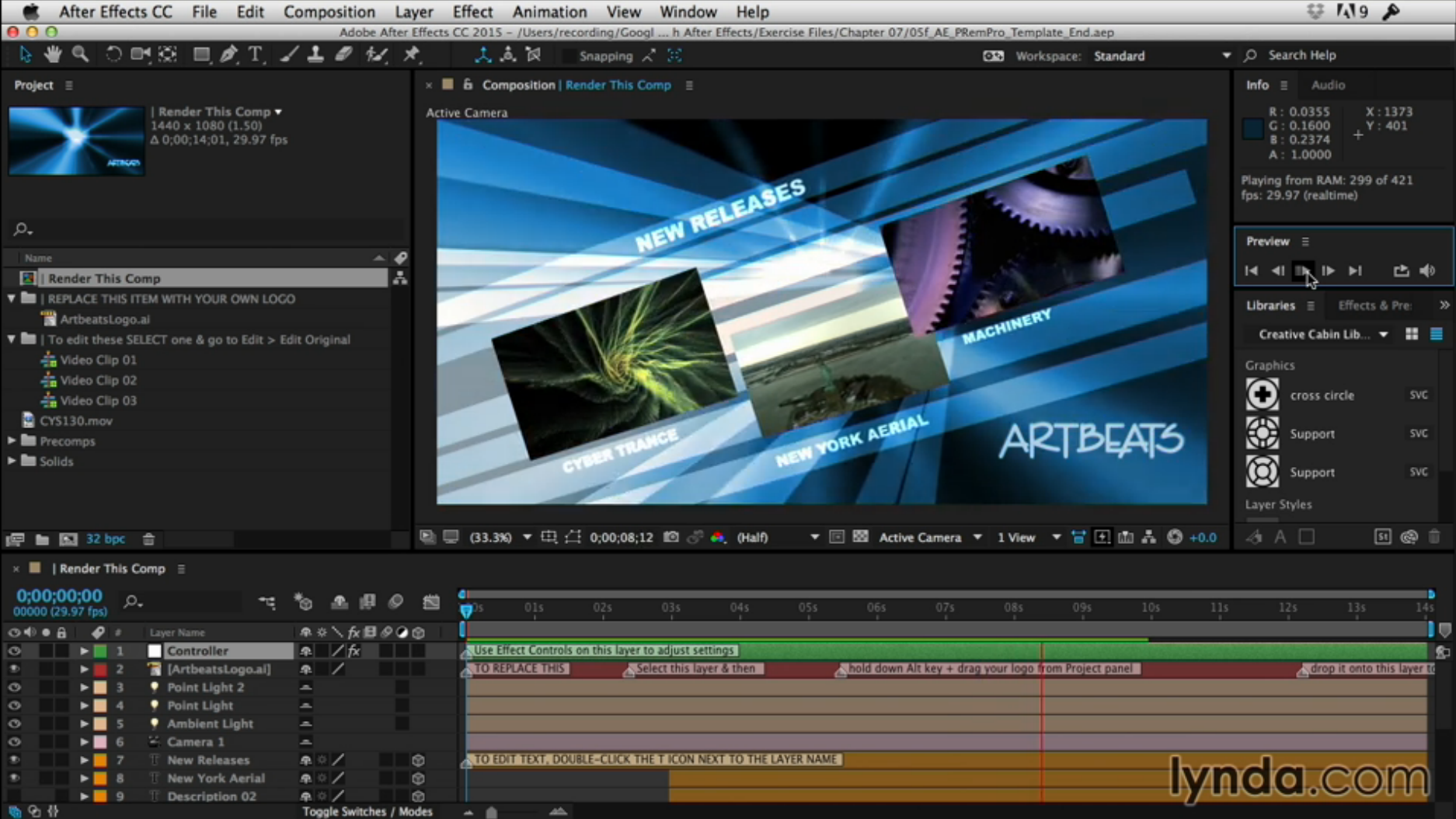Collapse the REPLACE THIS ITEM folder
Screen dimensions: 1456x819
coord(12,298)
